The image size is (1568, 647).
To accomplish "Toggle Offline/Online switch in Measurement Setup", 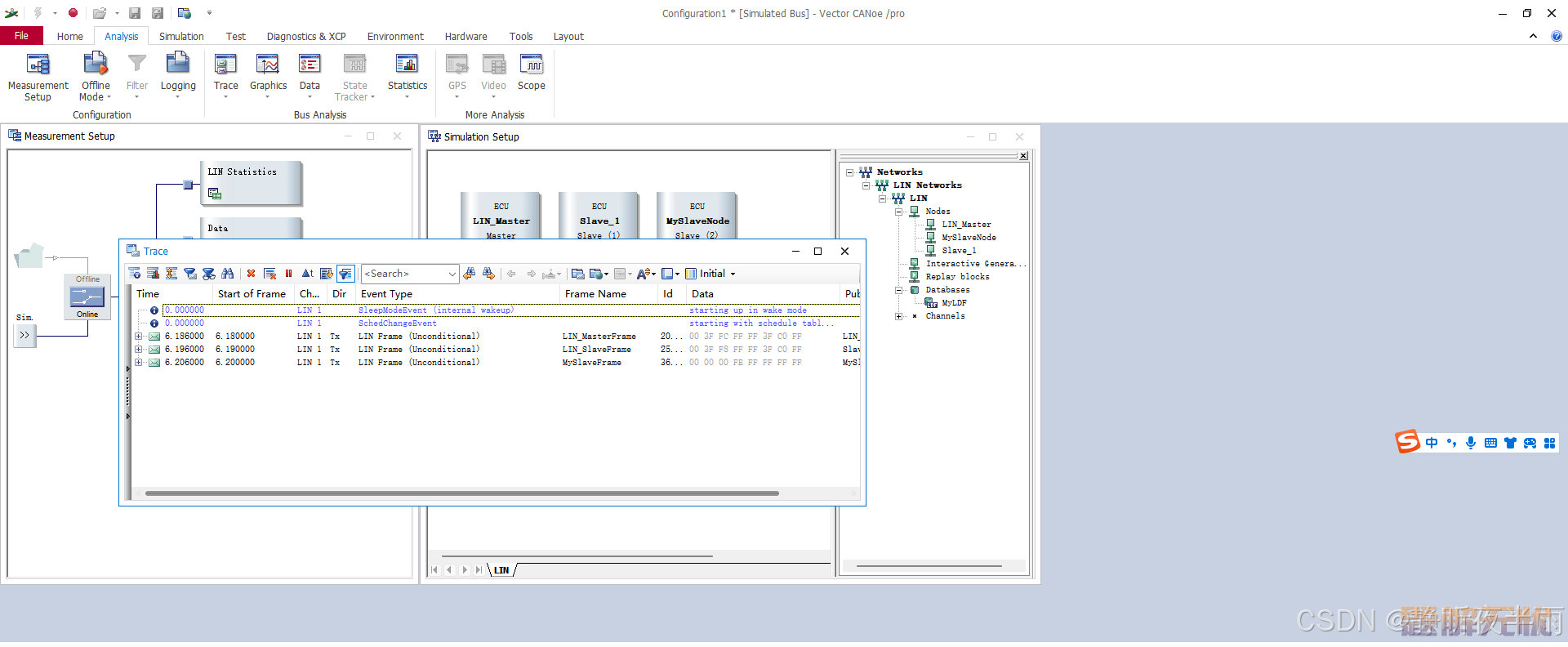I will coord(87,297).
